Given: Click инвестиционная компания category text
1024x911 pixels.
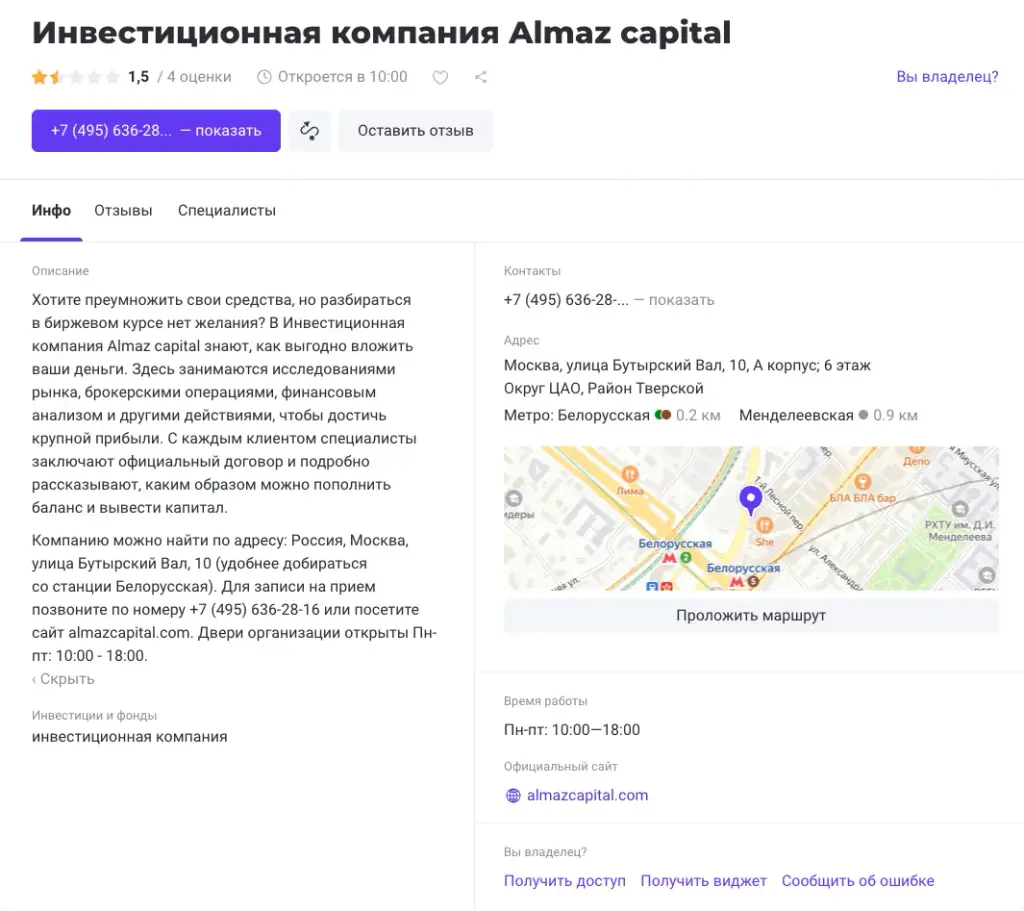Looking at the screenshot, I should pyautogui.click(x=129, y=737).
